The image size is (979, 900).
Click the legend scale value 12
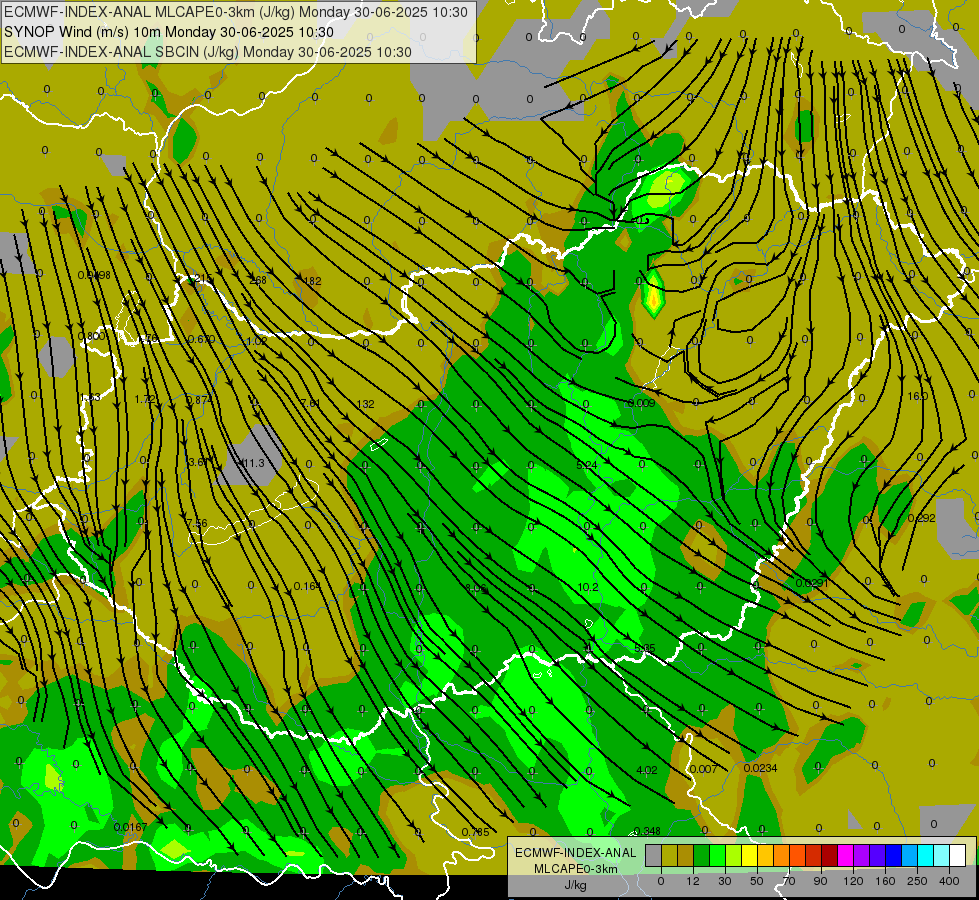(x=693, y=881)
